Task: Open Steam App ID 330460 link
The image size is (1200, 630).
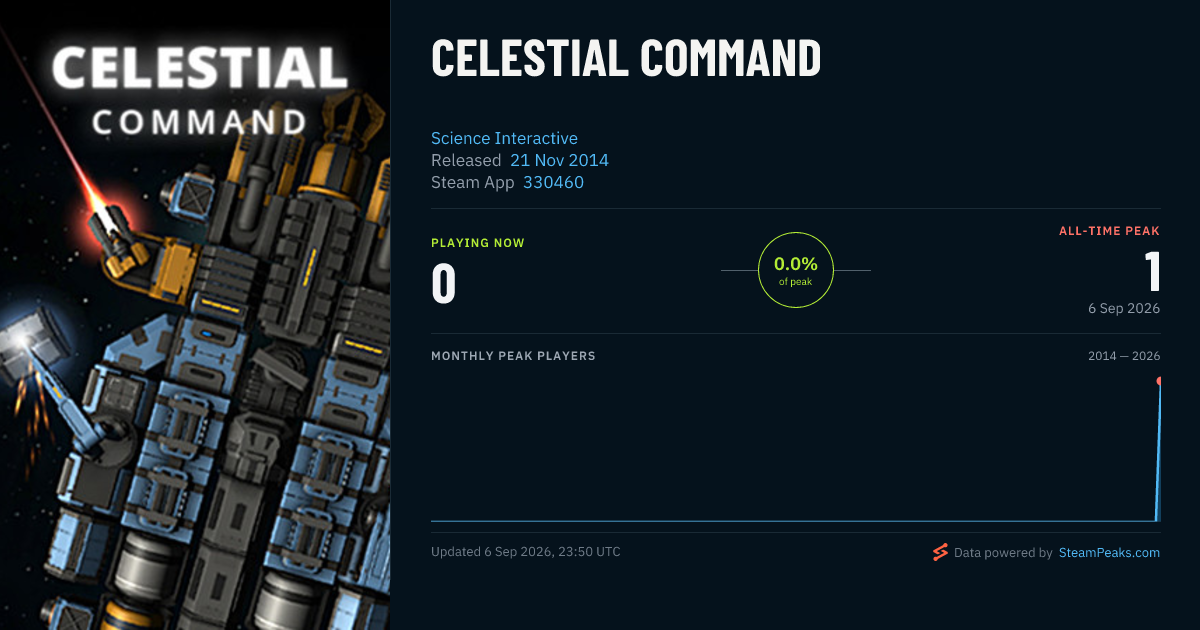Action: 553,182
